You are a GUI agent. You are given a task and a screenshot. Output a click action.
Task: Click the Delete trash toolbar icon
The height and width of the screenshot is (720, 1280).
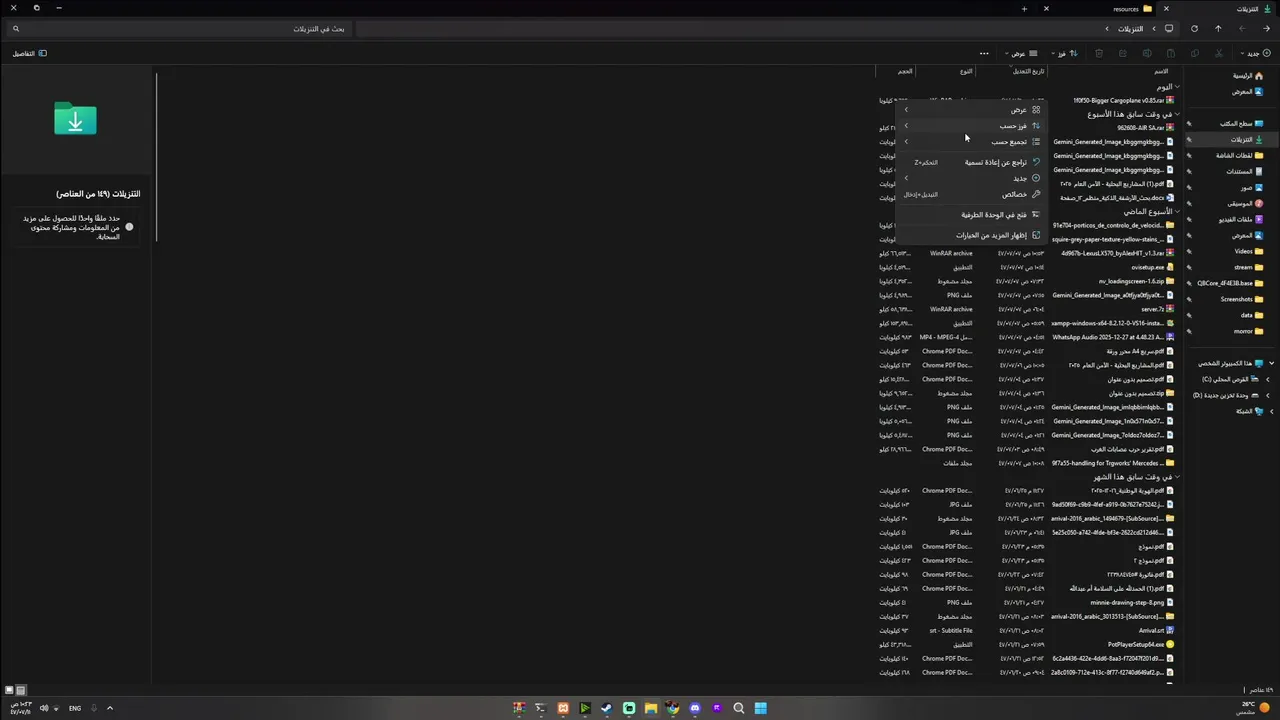(1099, 53)
